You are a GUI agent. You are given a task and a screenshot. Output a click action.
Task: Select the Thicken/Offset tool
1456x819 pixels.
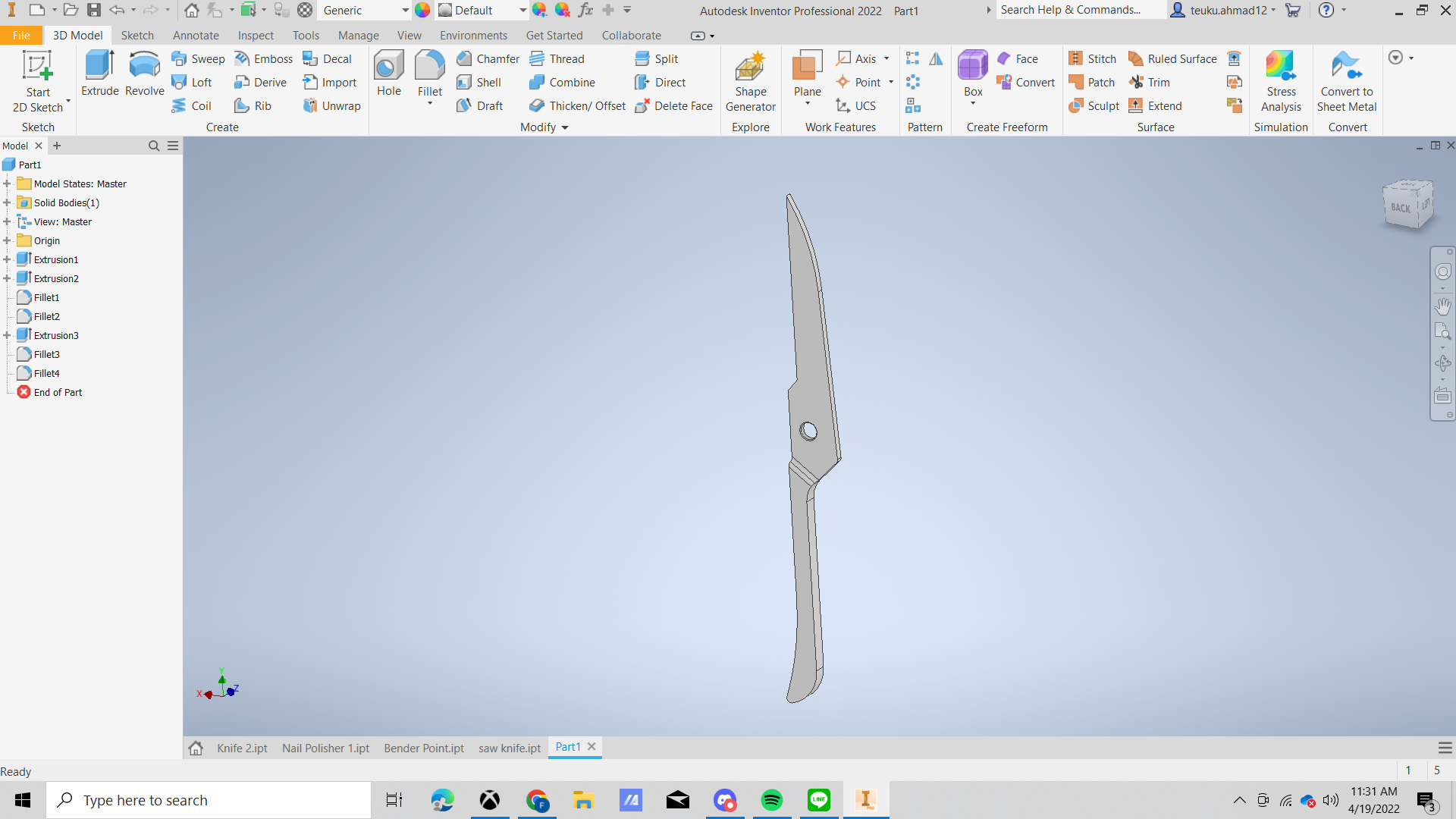[578, 105]
